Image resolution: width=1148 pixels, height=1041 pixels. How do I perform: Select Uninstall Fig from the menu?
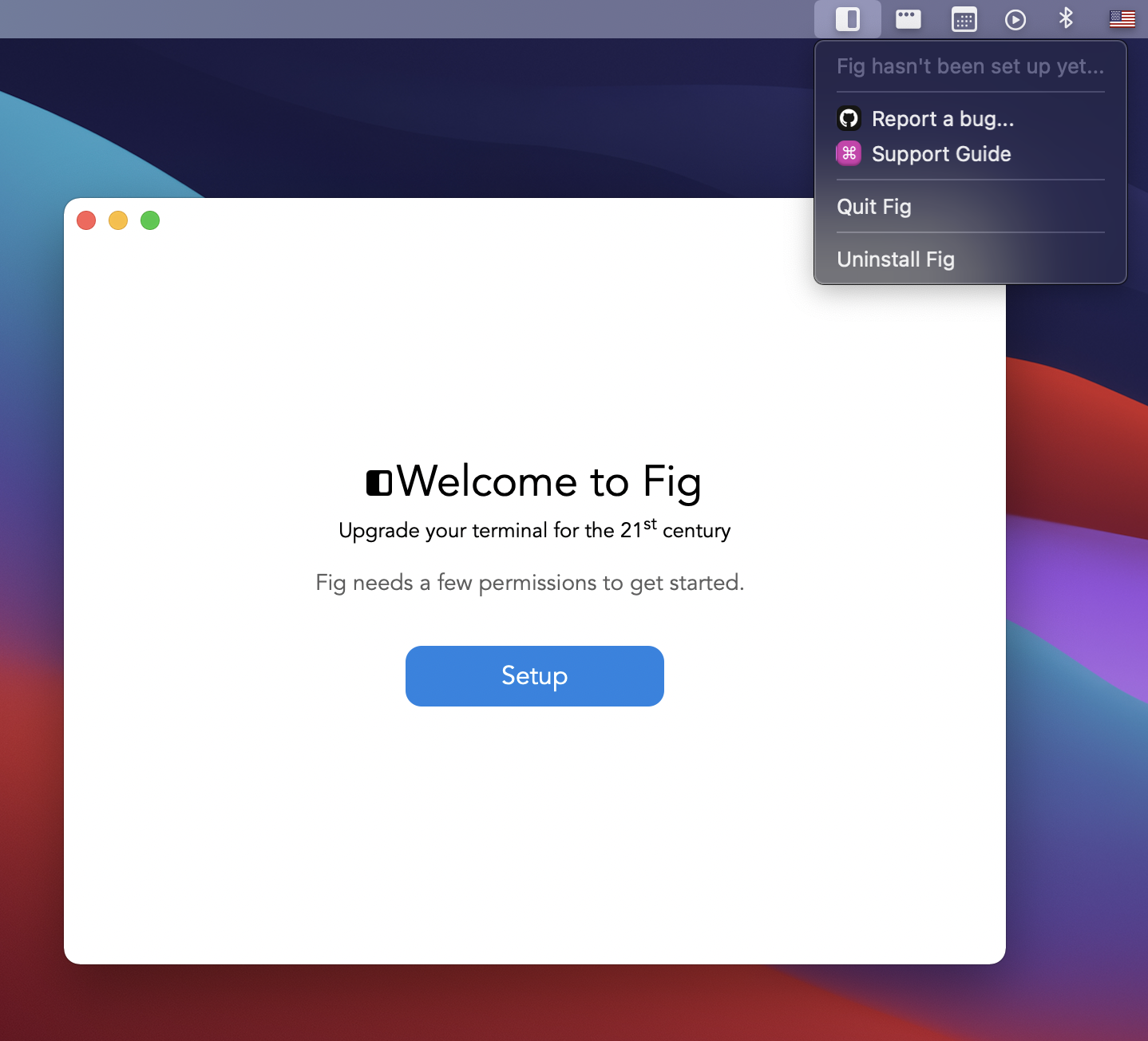click(x=895, y=259)
